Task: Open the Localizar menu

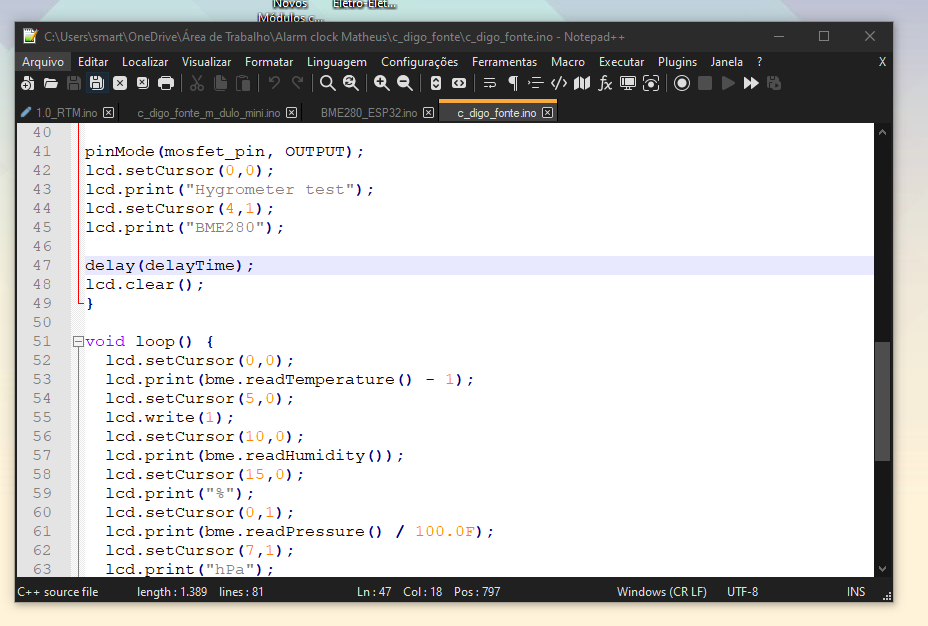Action: click(x=145, y=62)
